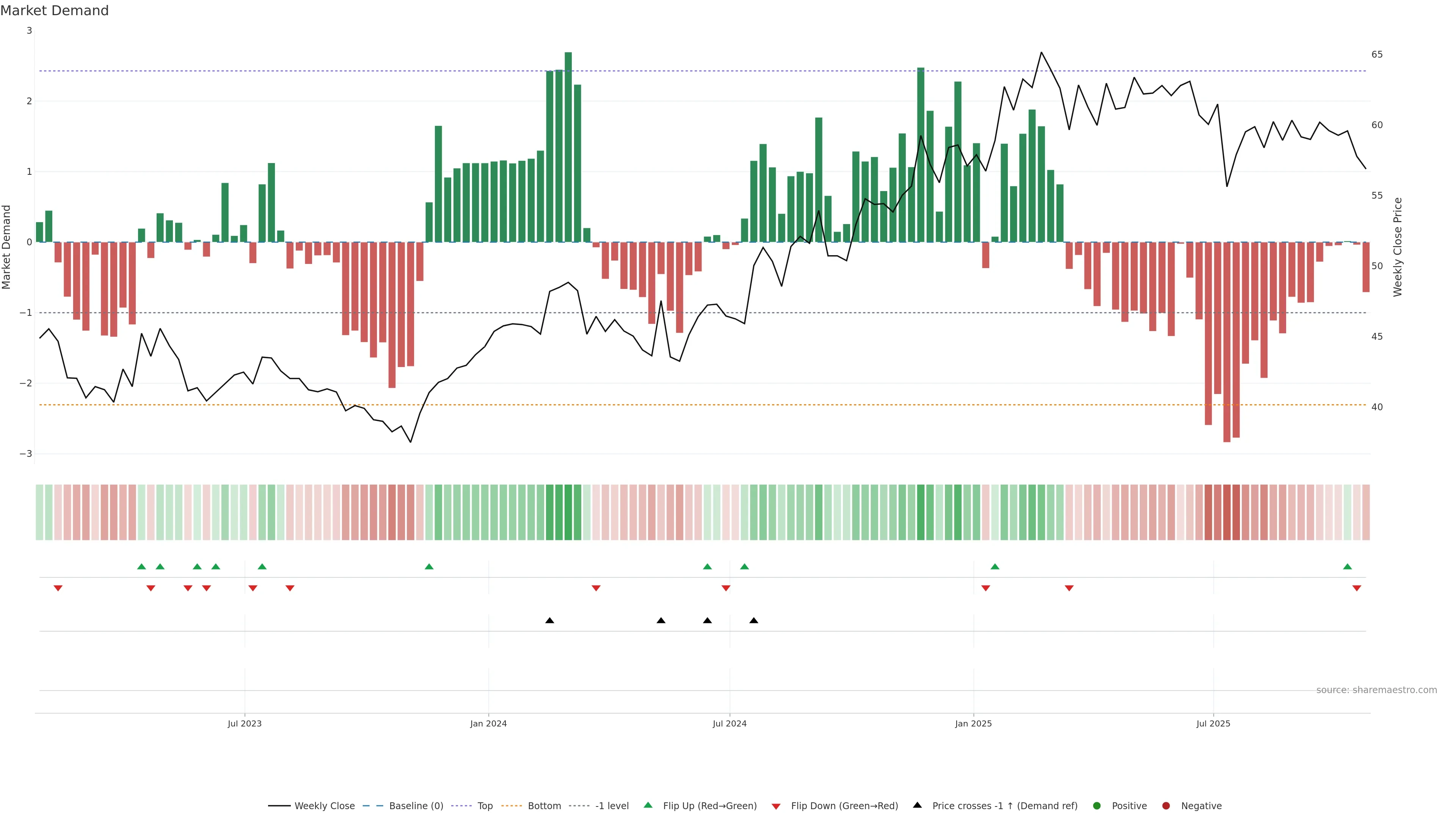
Task: Click Flip Up green triangle legend icon
Action: tap(648, 805)
